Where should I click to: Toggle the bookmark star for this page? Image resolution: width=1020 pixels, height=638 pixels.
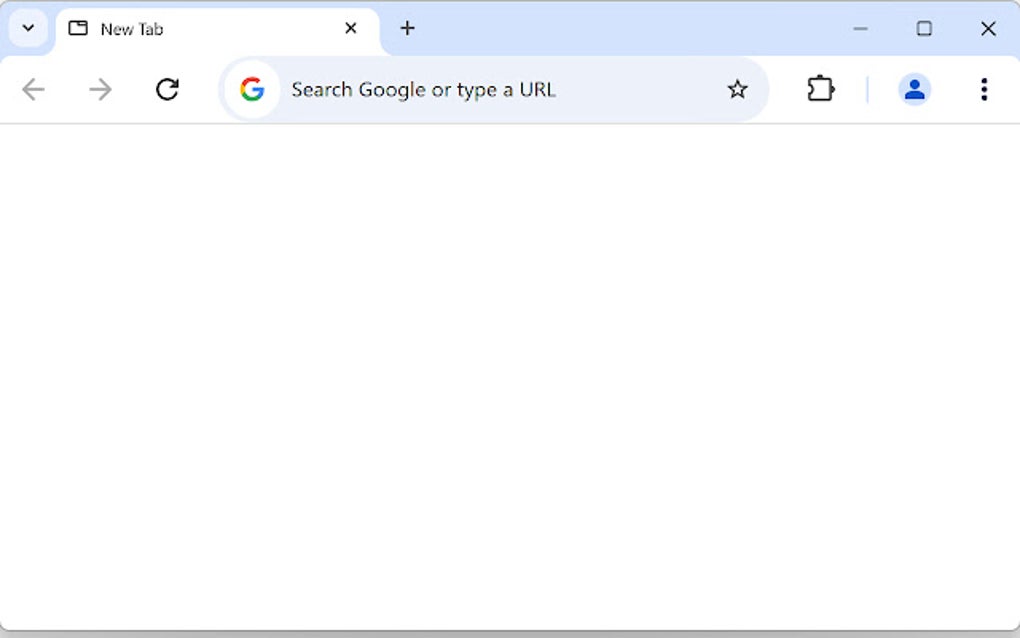tap(737, 89)
